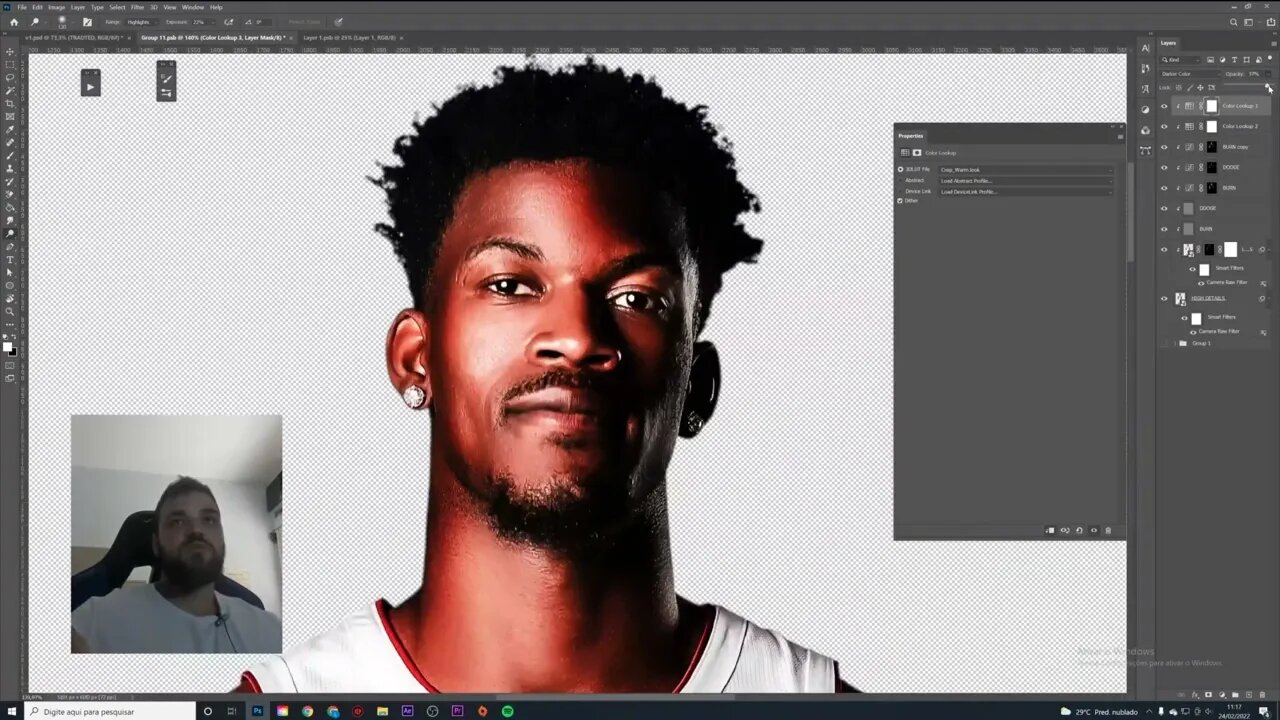
Task: Click the play button in floating Actions panel
Action: pos(90,87)
